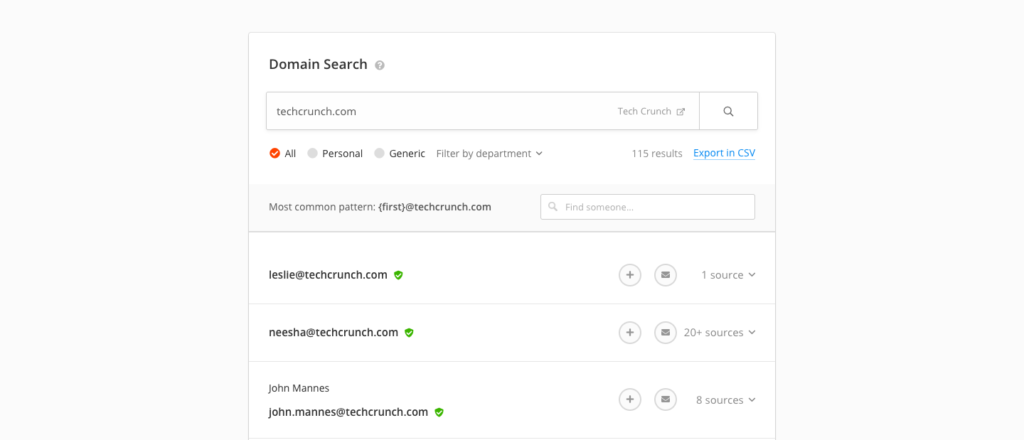This screenshot has width=1024, height=440.
Task: Open Tech Crunch external link icon
Action: pyautogui.click(x=680, y=112)
